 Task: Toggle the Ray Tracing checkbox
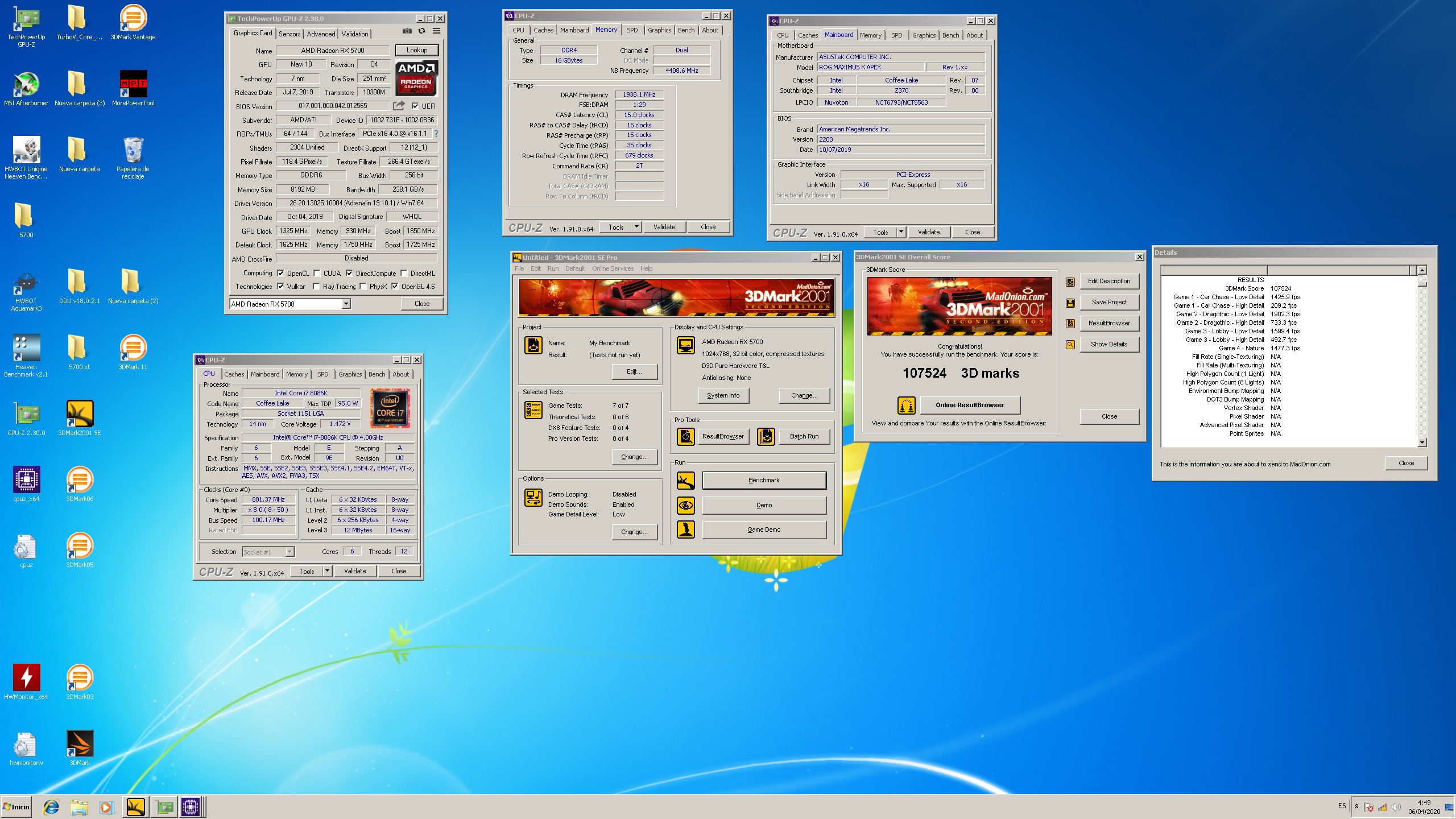click(317, 286)
